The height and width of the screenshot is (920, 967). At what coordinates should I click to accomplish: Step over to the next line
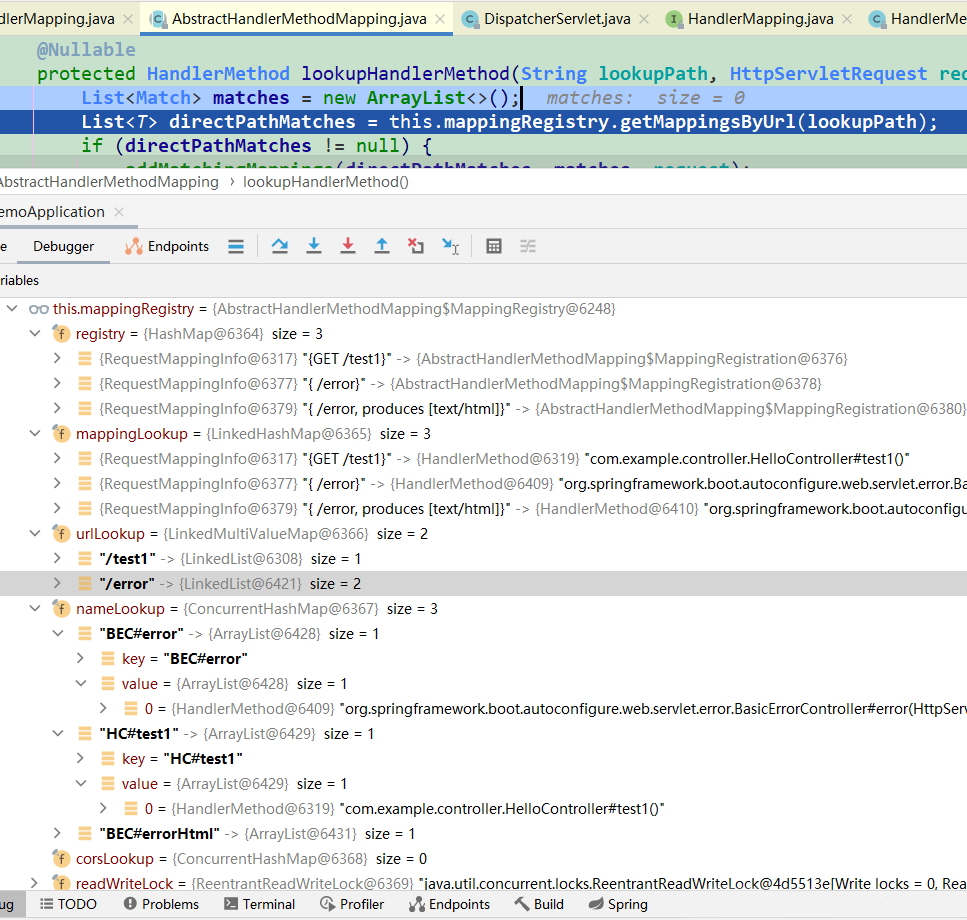[x=280, y=246]
